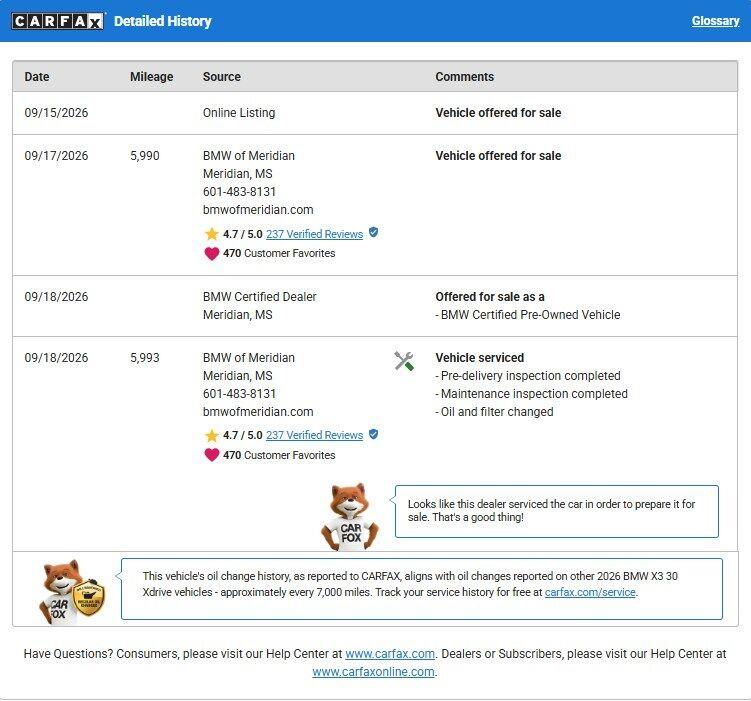Click the wrench and screwdriver service icon
This screenshot has height=701, width=751.
point(404,361)
